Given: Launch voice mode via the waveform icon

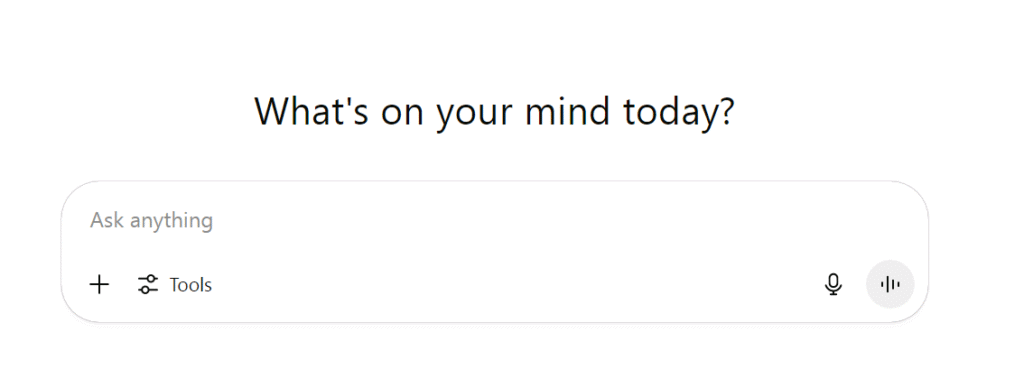Looking at the screenshot, I should point(889,284).
